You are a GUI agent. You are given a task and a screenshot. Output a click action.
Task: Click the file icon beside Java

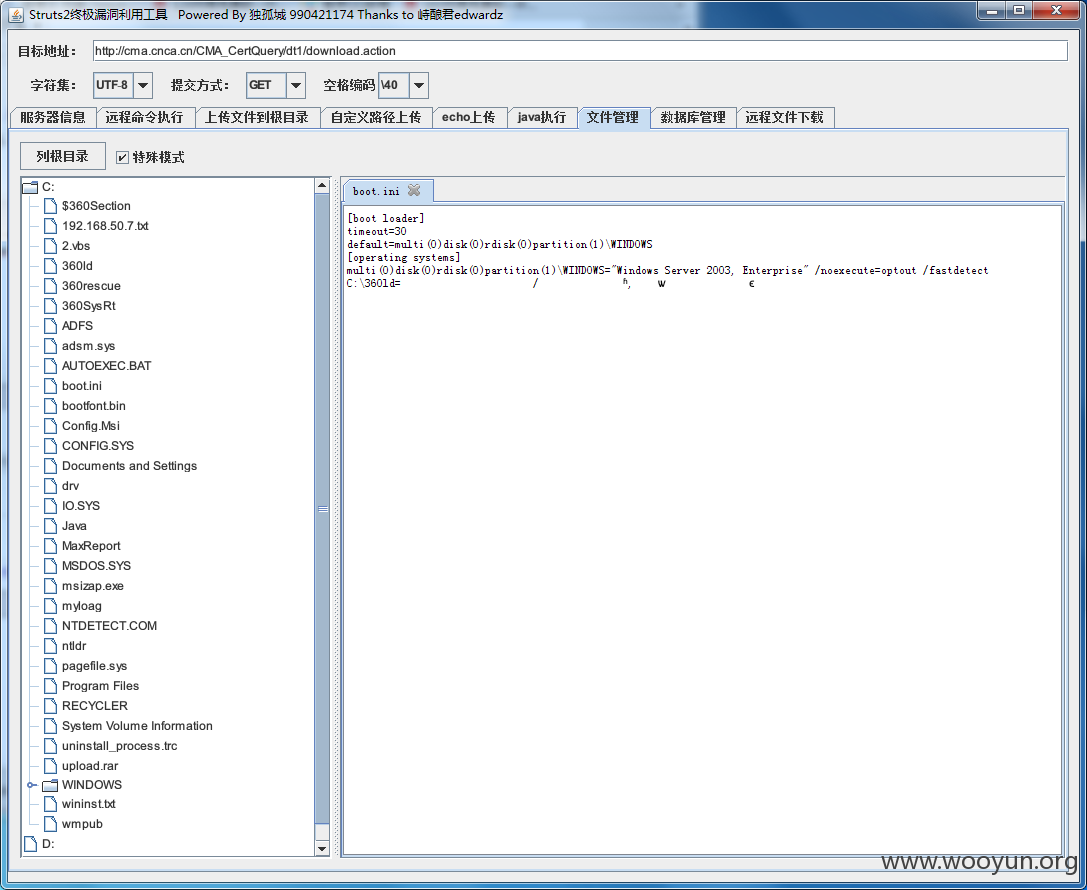[50, 526]
